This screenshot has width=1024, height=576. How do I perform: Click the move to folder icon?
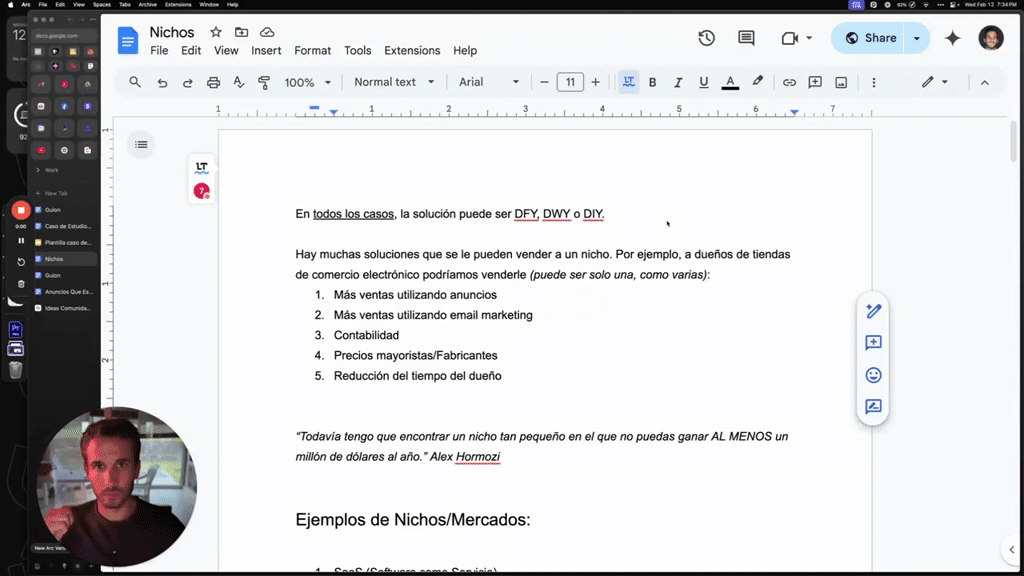click(x=242, y=32)
